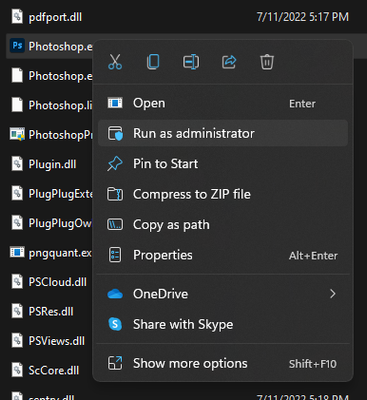Click the pngquant.exe application icon
This screenshot has height=400, width=367.
[17, 252]
